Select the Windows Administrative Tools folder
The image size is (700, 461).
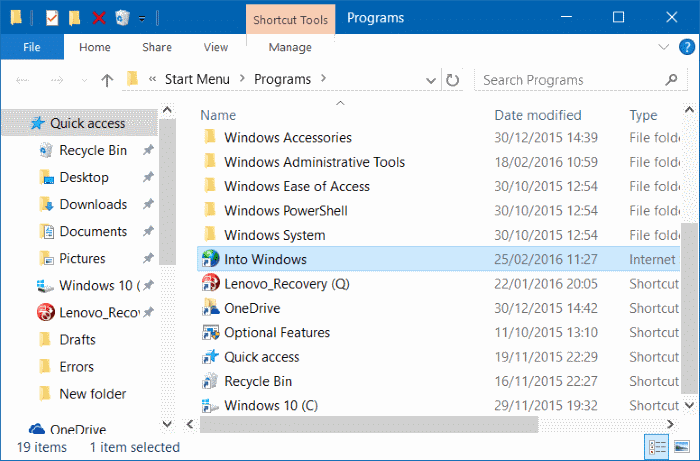tap(314, 162)
